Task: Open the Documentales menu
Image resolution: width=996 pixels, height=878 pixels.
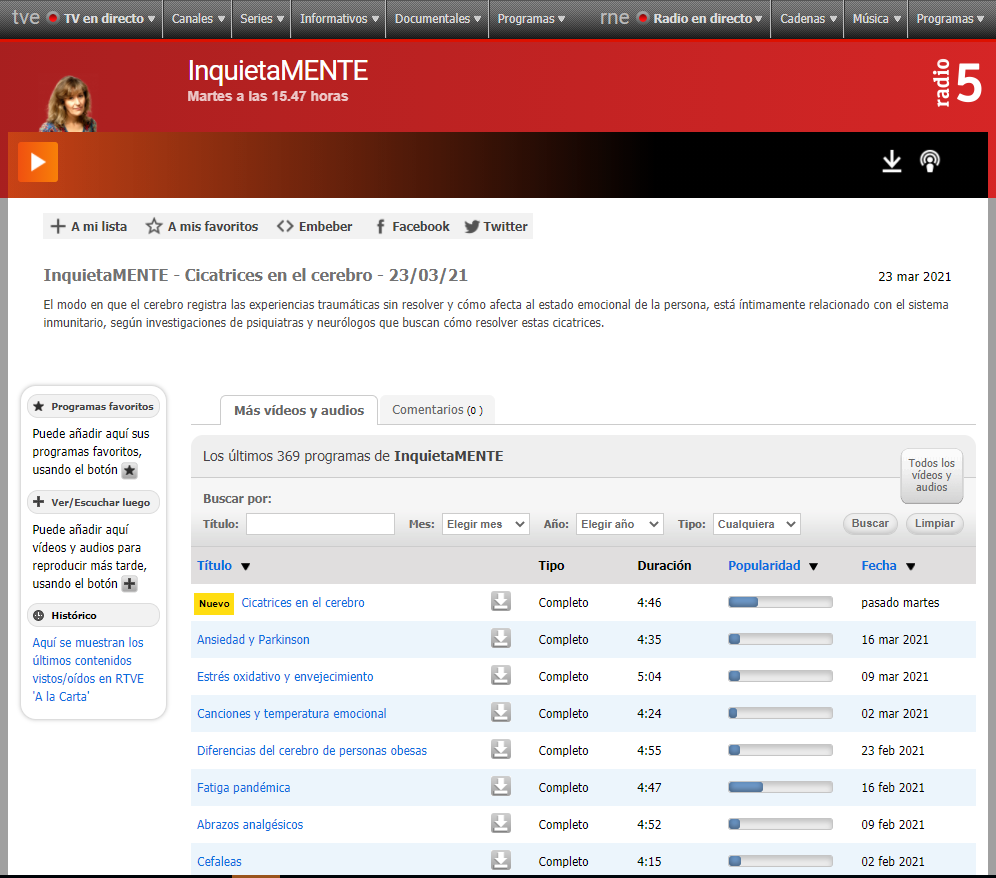Action: click(x=438, y=18)
